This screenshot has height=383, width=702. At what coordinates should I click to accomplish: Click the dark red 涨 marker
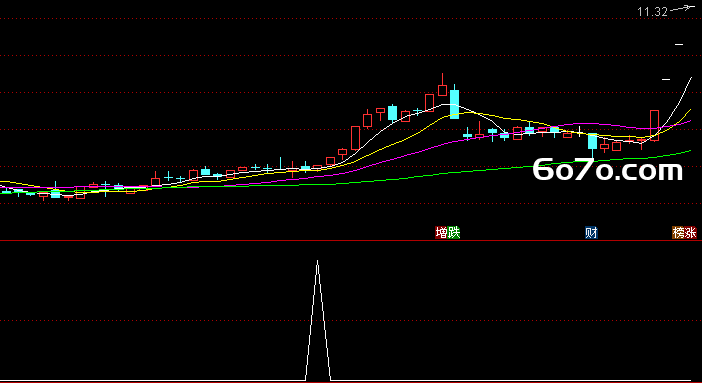pos(691,232)
